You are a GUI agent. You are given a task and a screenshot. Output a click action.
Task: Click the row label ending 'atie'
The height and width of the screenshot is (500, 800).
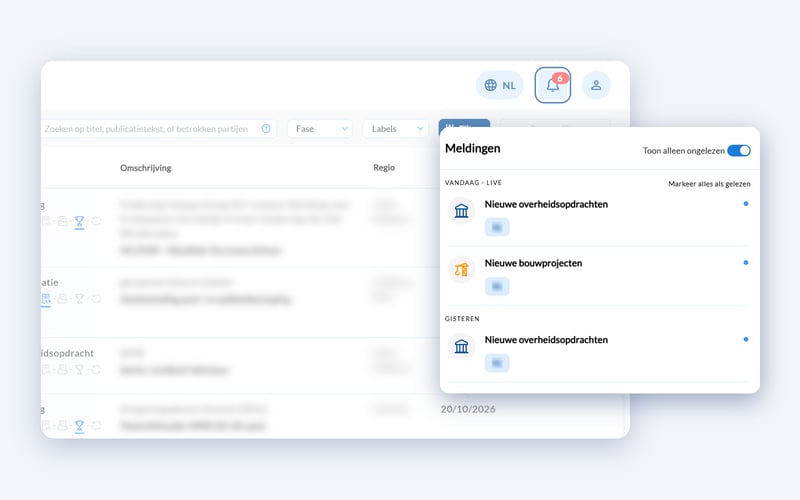[x=49, y=282]
